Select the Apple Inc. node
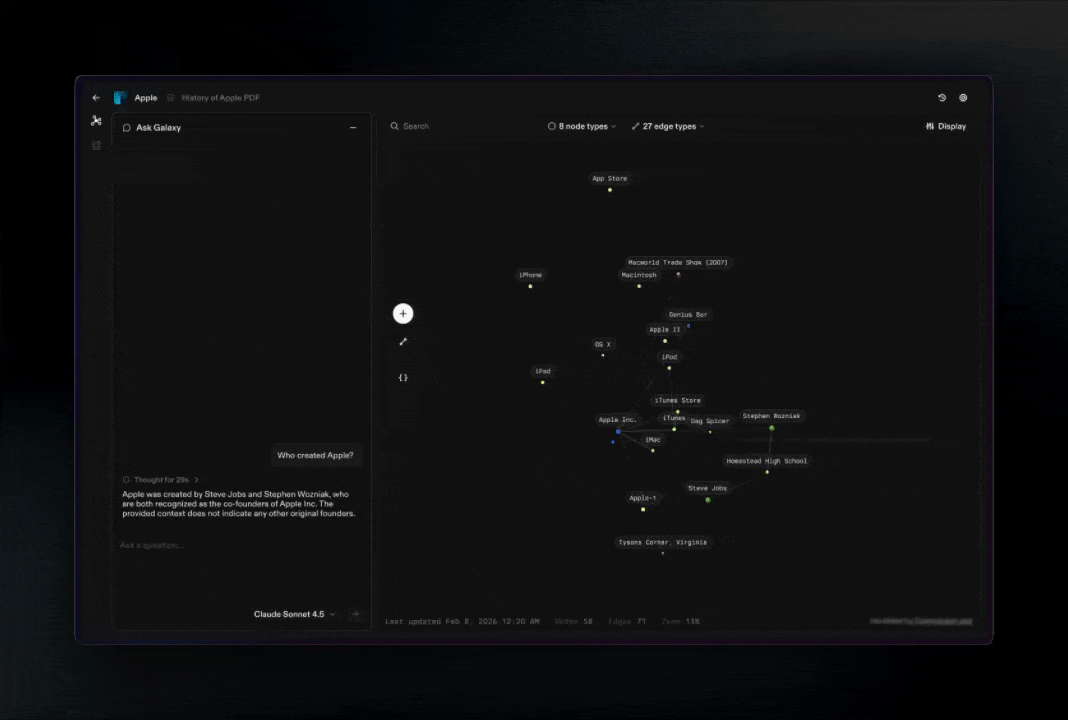 (617, 420)
